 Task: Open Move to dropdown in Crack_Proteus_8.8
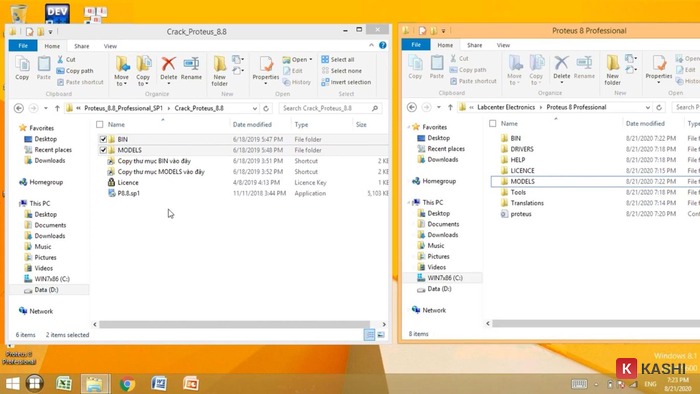[x=121, y=71]
